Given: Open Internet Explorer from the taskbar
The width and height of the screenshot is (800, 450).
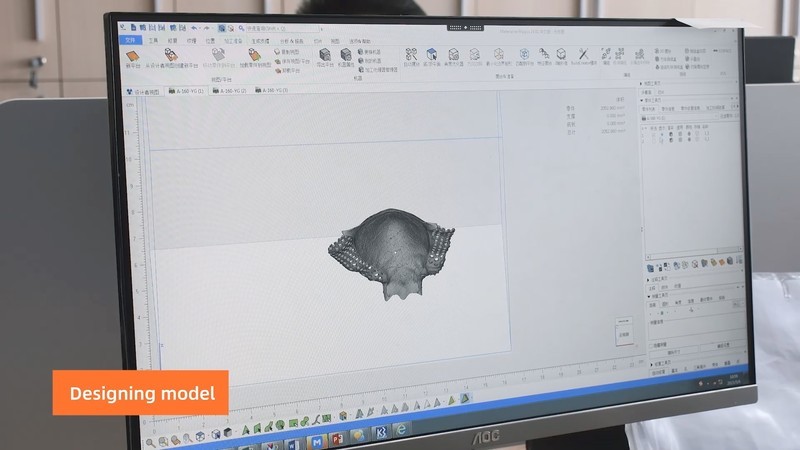Looking at the screenshot, I should tap(401, 430).
